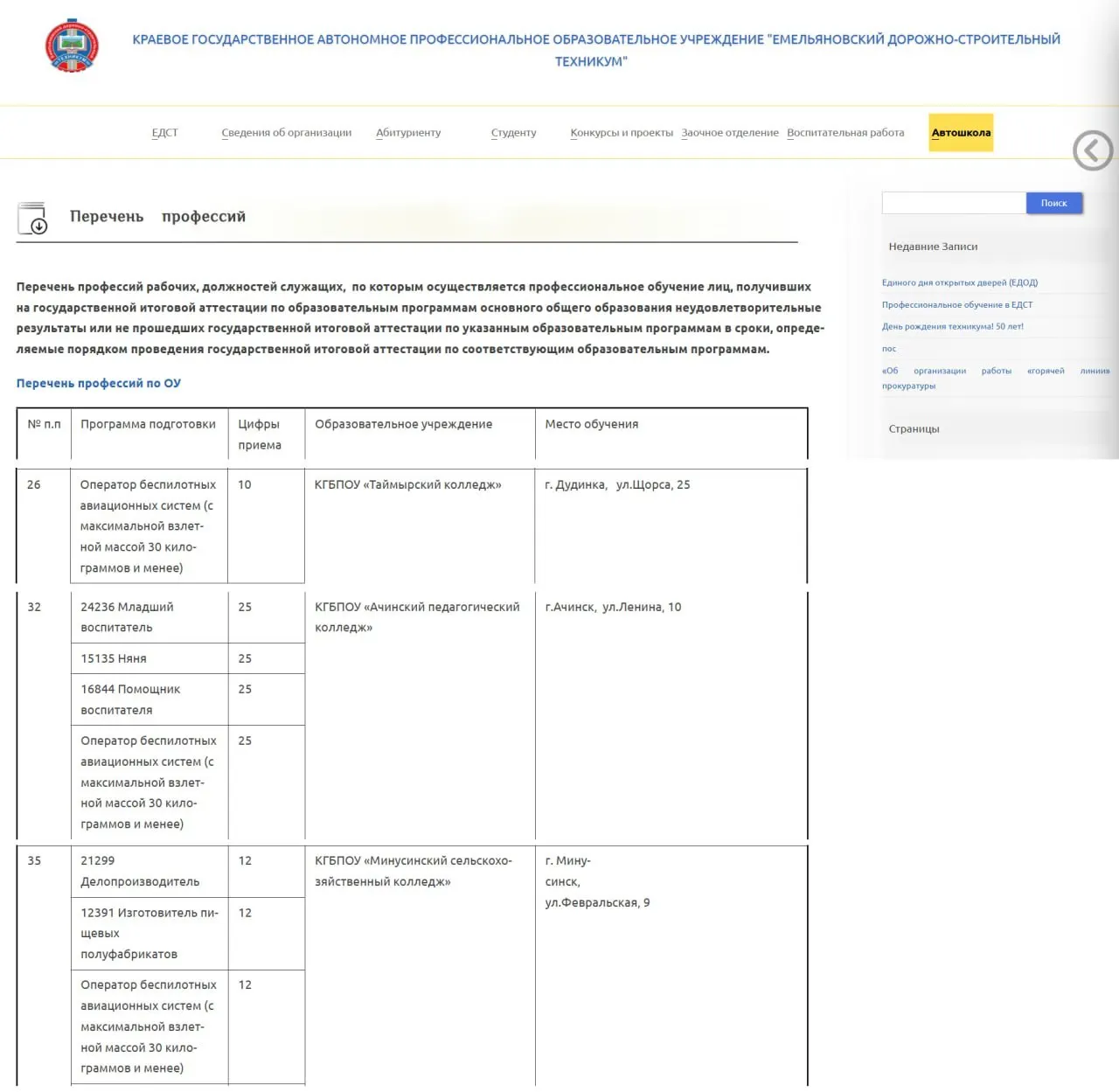Click the г. Дудинка, ул.Щорса, 25 cell
Image resolution: width=1119 pixels, height=1092 pixels.
pos(671,526)
